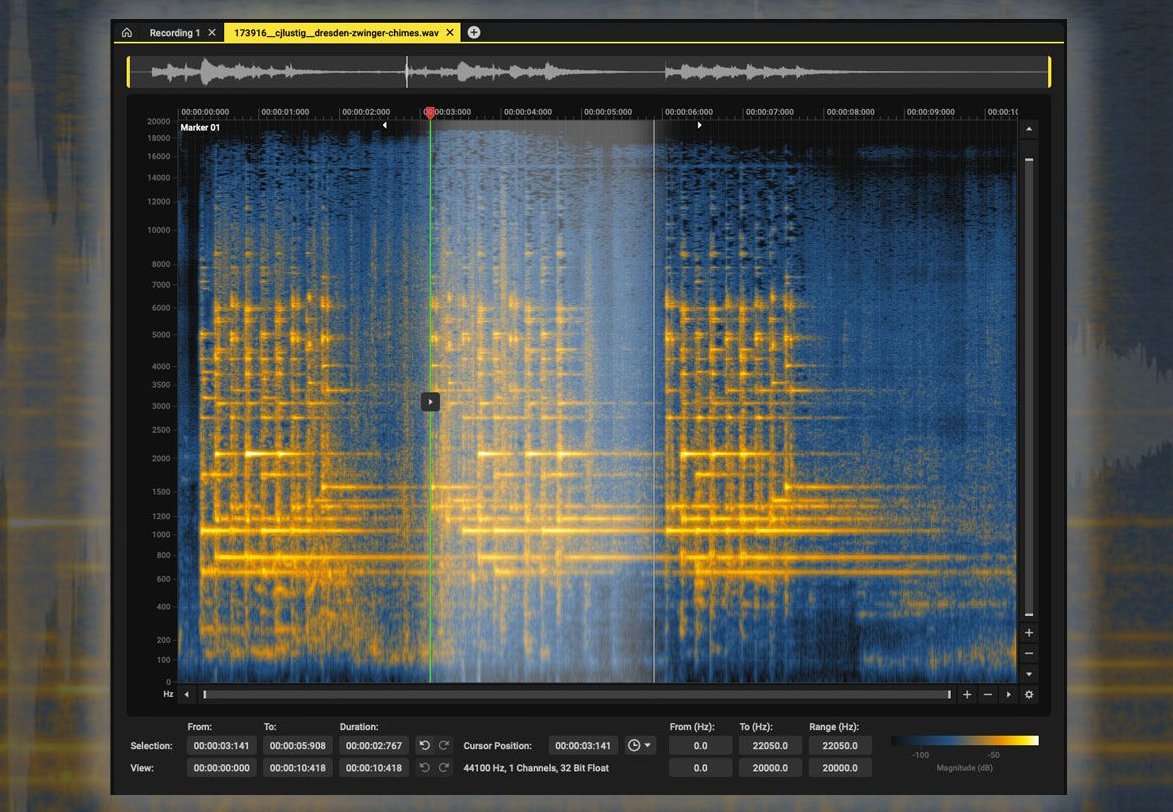Viewport: 1173px width, 812px height.
Task: Start playback with the play button on the playhead
Action: [430, 402]
